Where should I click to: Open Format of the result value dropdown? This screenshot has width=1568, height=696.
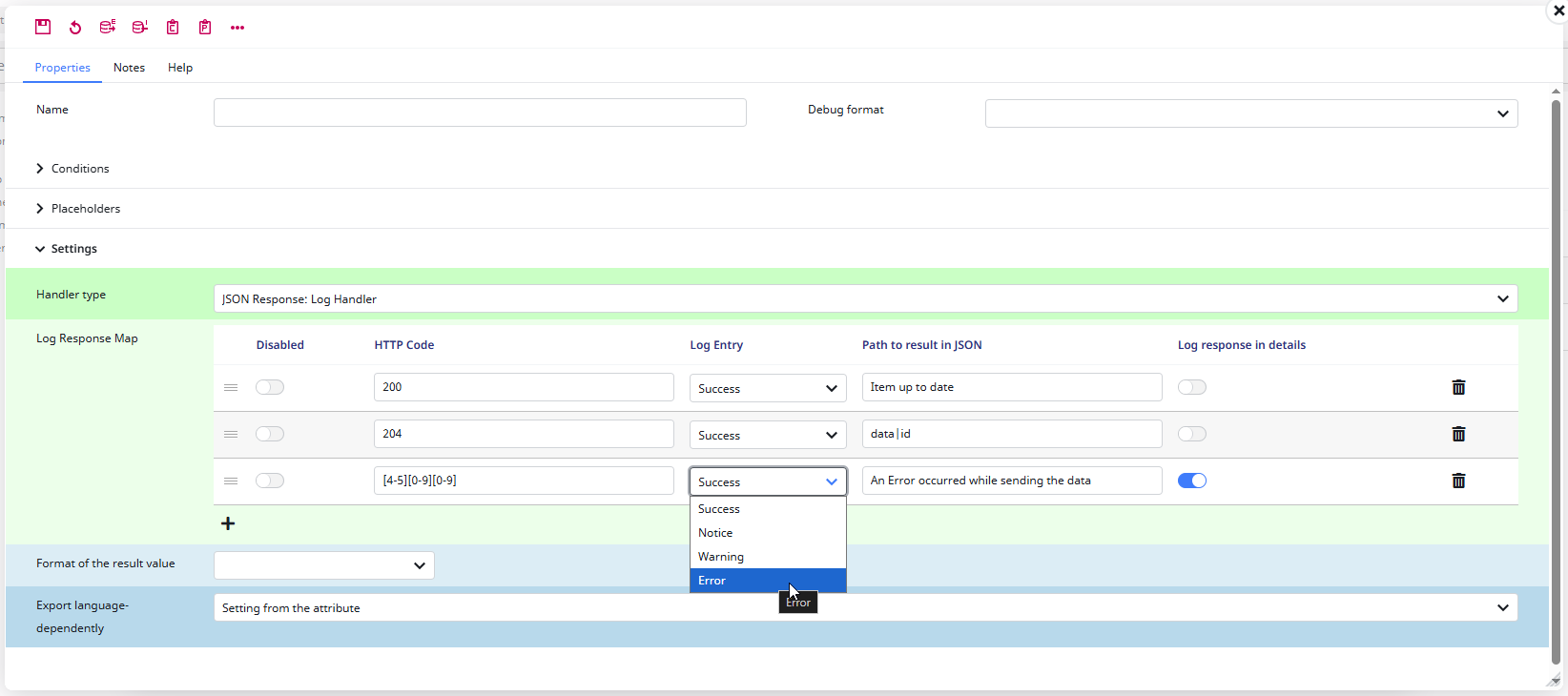(324, 565)
